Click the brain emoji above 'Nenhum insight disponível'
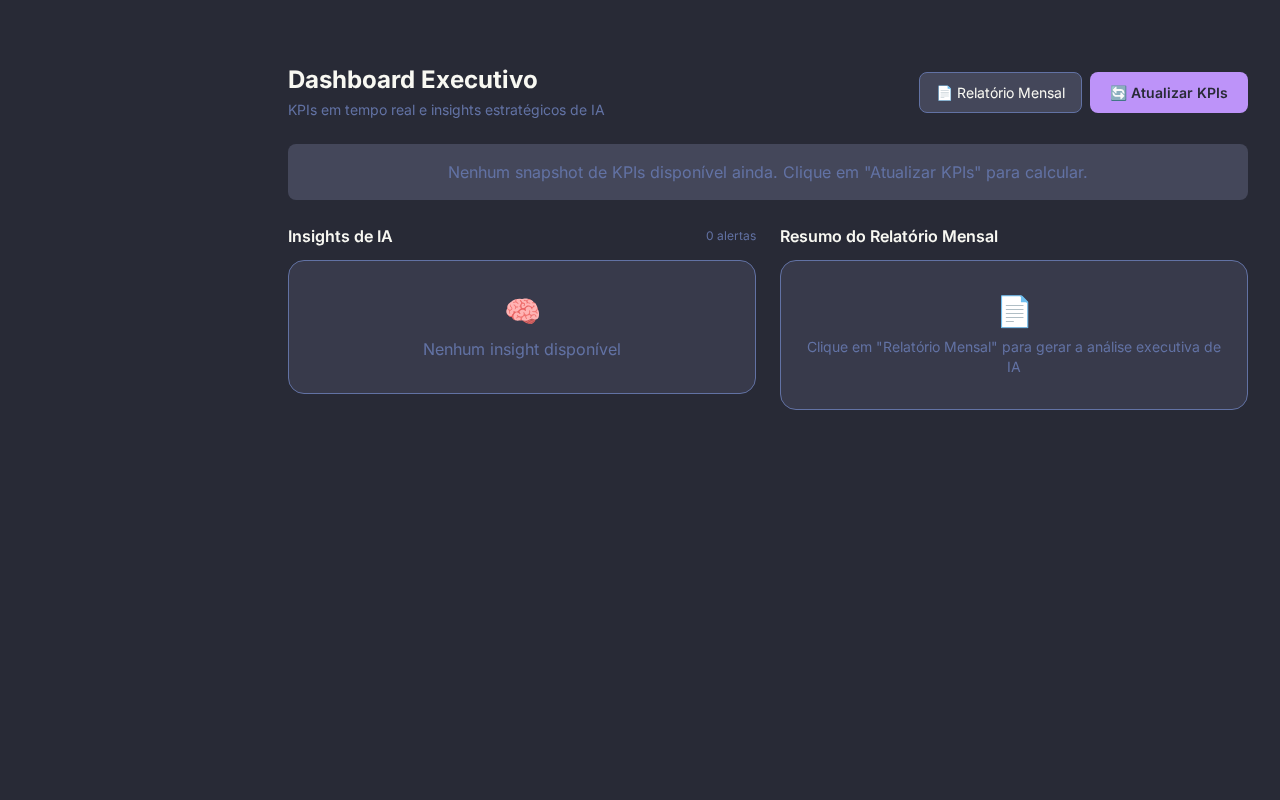1280x800 pixels. point(522,311)
